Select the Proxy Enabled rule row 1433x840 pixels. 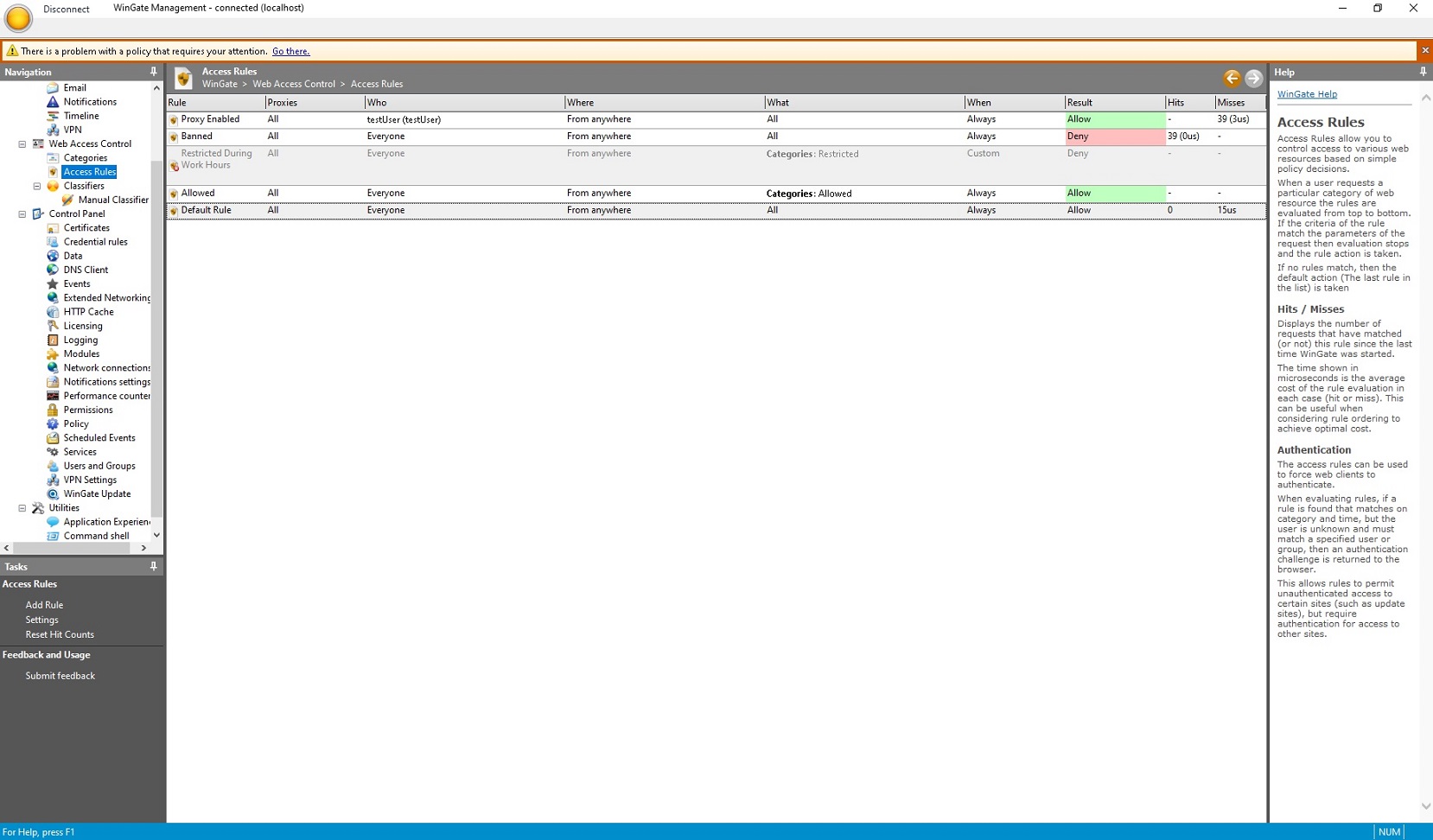pyautogui.click(x=716, y=119)
